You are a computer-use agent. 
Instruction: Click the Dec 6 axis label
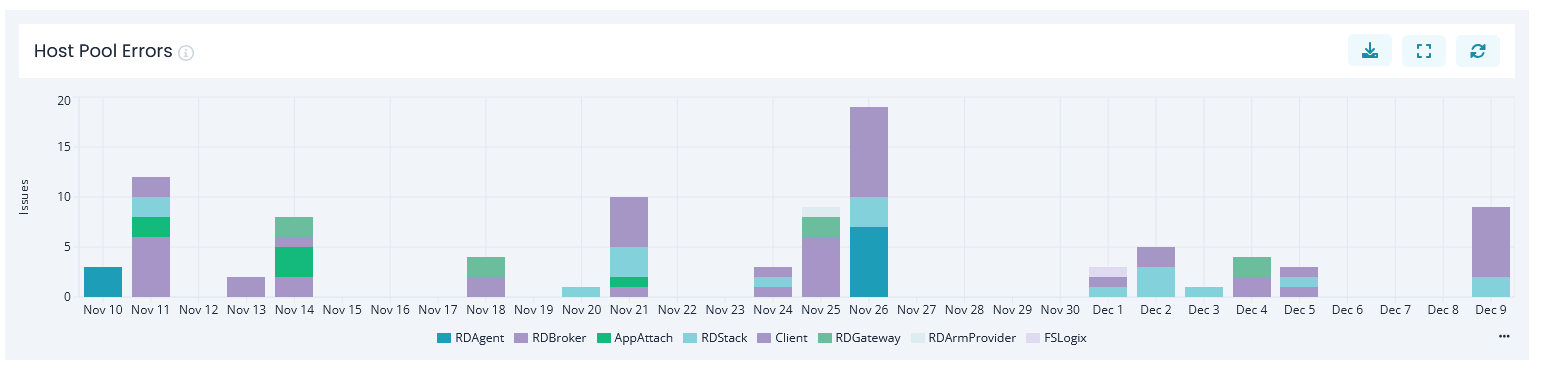(x=1347, y=310)
